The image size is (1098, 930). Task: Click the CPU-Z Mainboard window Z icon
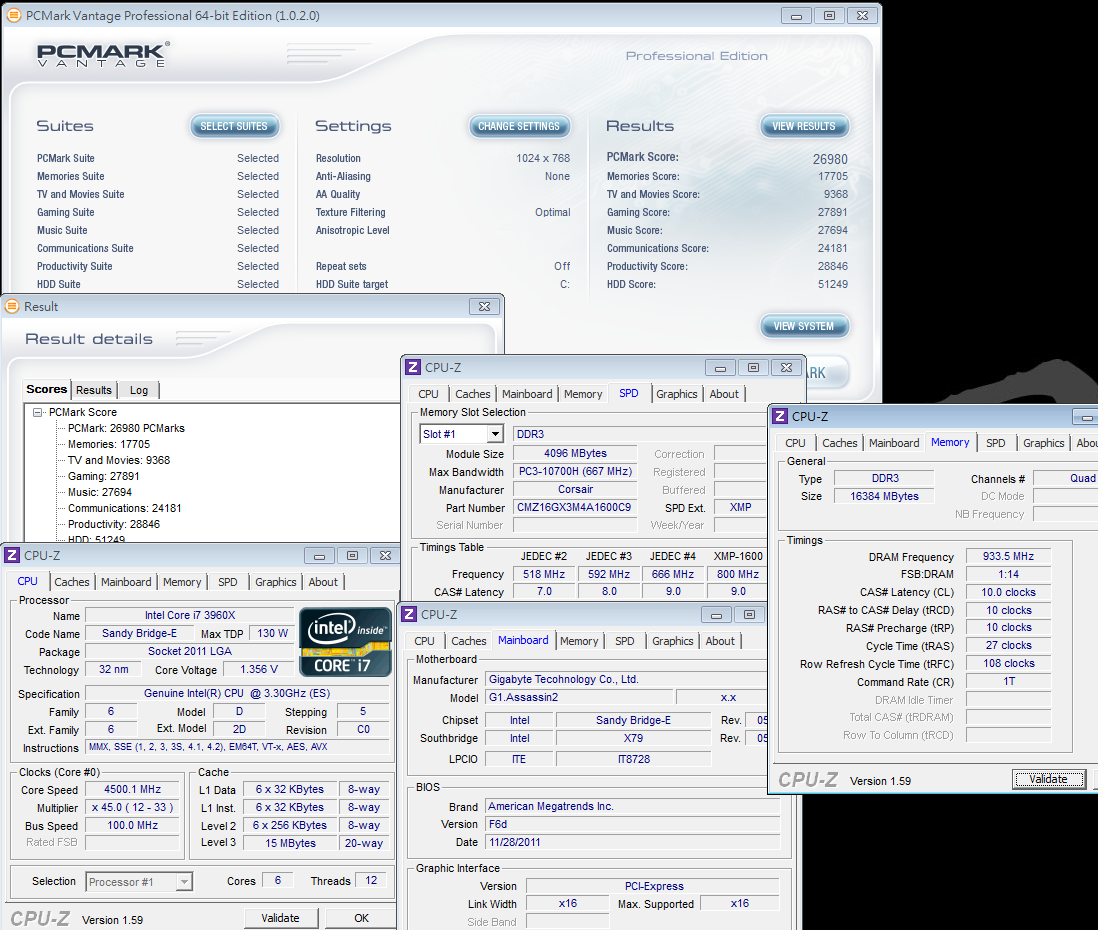[x=410, y=614]
